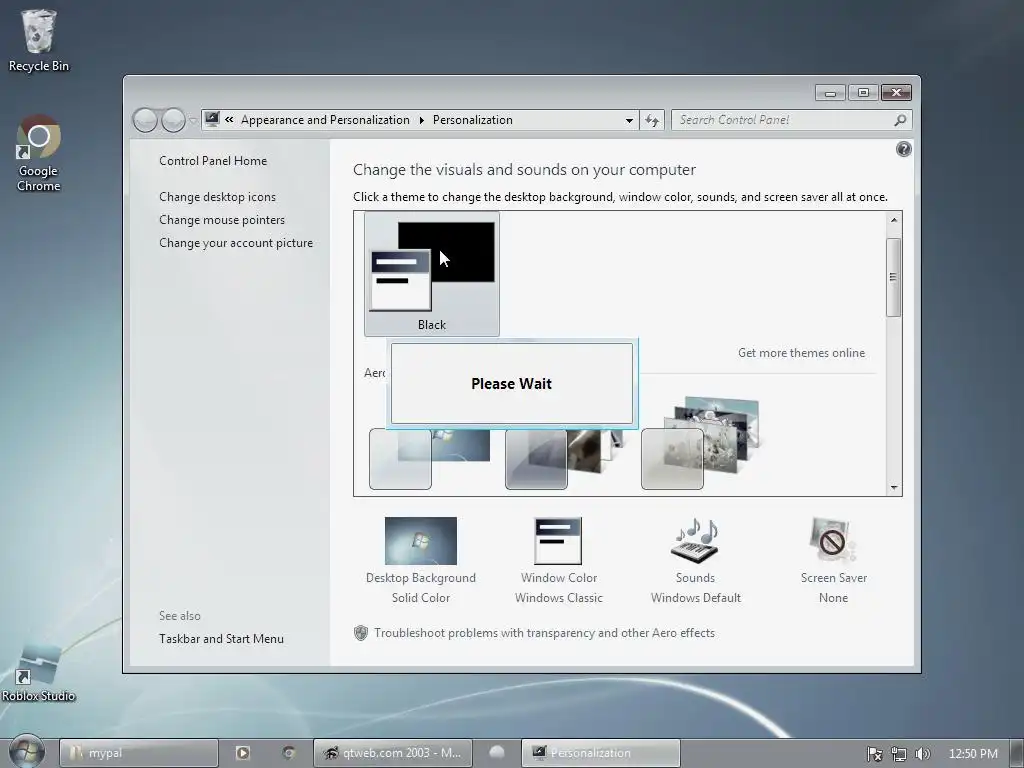
Task: Click the Control Panel address bar icon
Action: point(212,120)
